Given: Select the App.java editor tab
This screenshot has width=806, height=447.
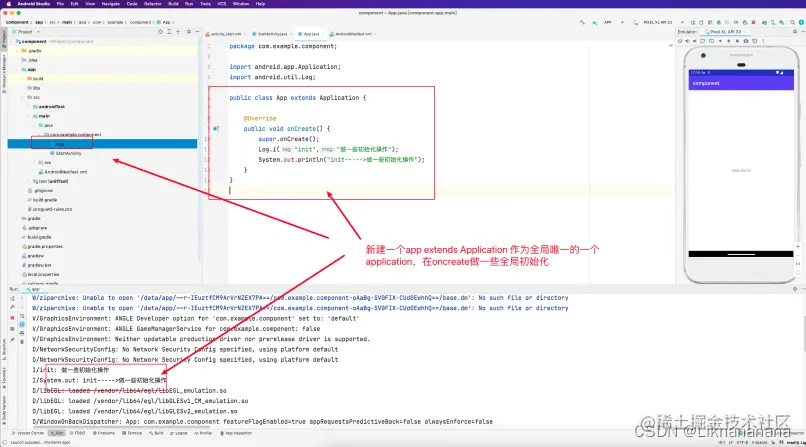Looking at the screenshot, I should pyautogui.click(x=310, y=34).
